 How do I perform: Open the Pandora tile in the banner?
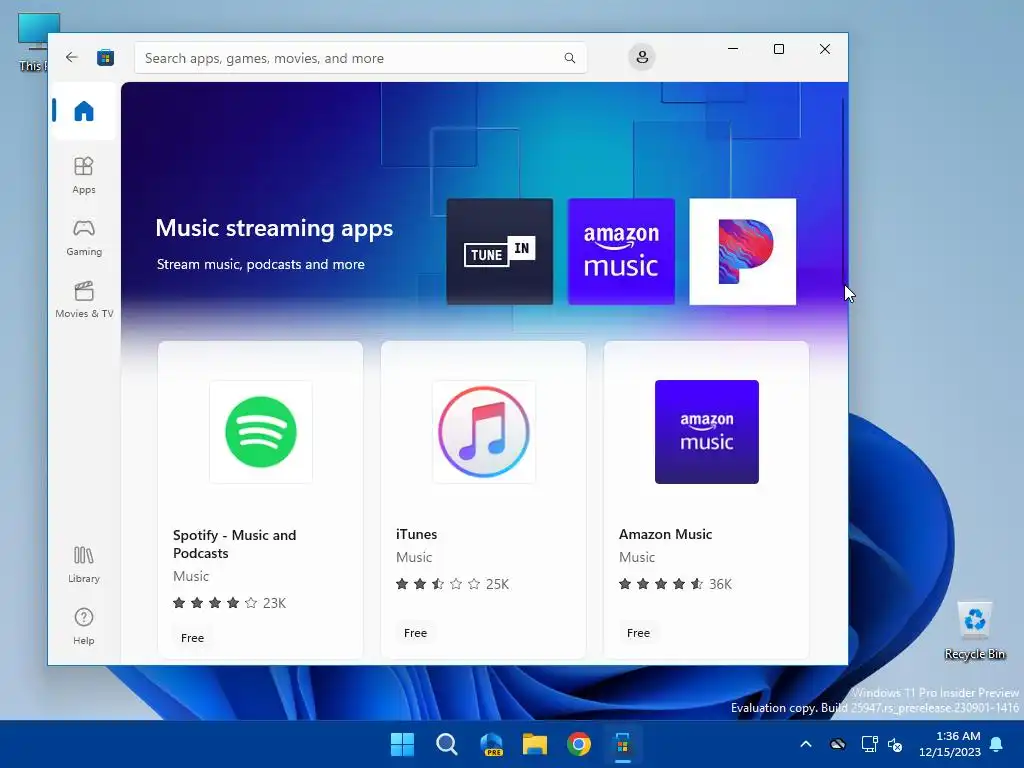743,251
